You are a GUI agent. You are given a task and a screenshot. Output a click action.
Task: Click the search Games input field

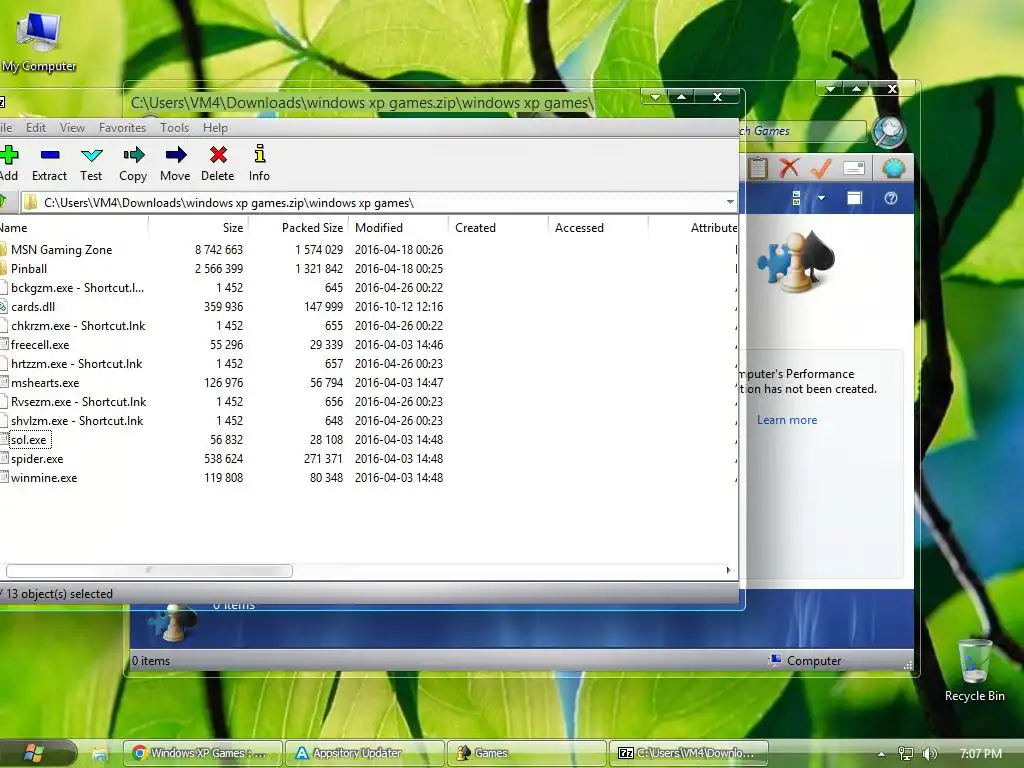tap(802, 131)
